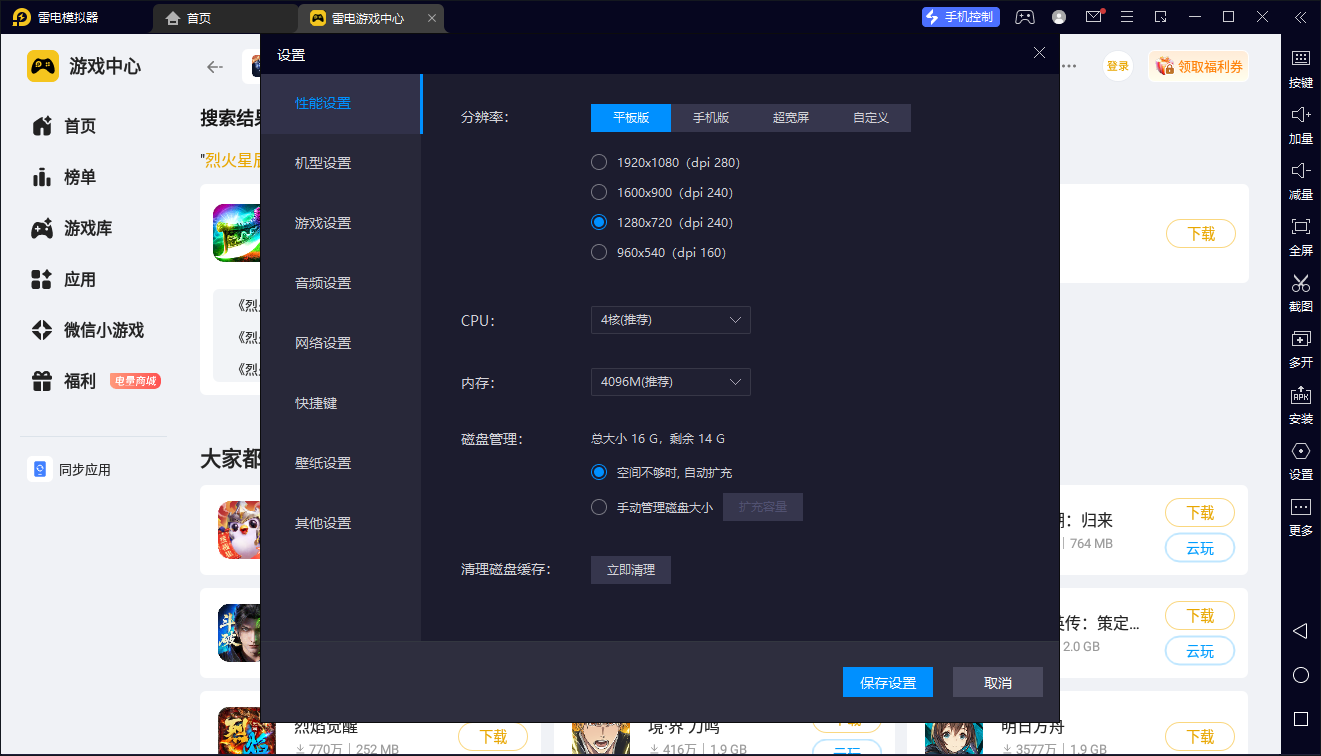Click the back arrow in game center
The width and height of the screenshot is (1321, 756).
click(x=214, y=67)
